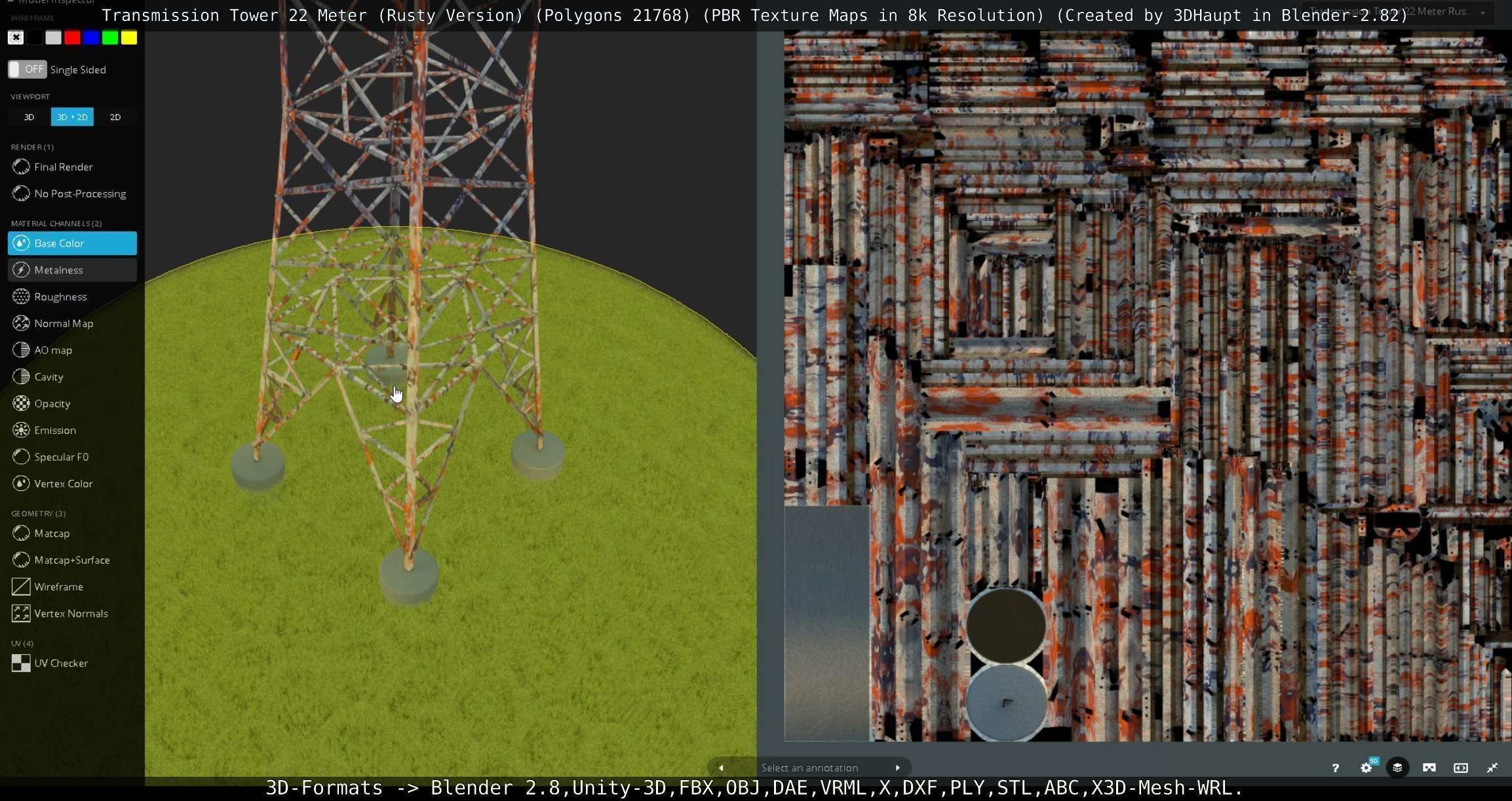1512x801 pixels.
Task: Show the AO map channel
Action: click(72, 350)
